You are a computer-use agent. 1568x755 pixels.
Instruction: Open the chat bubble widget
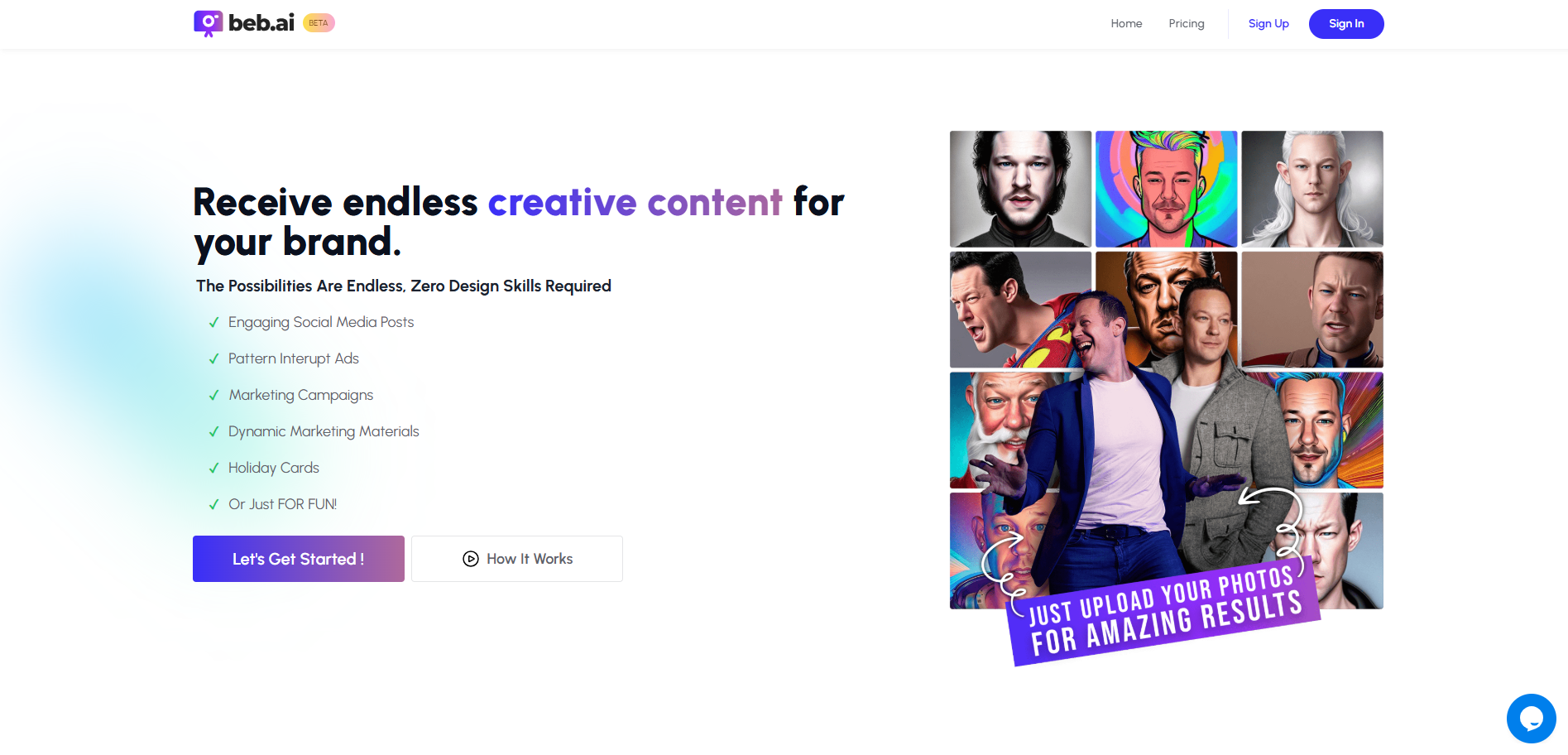click(1531, 719)
